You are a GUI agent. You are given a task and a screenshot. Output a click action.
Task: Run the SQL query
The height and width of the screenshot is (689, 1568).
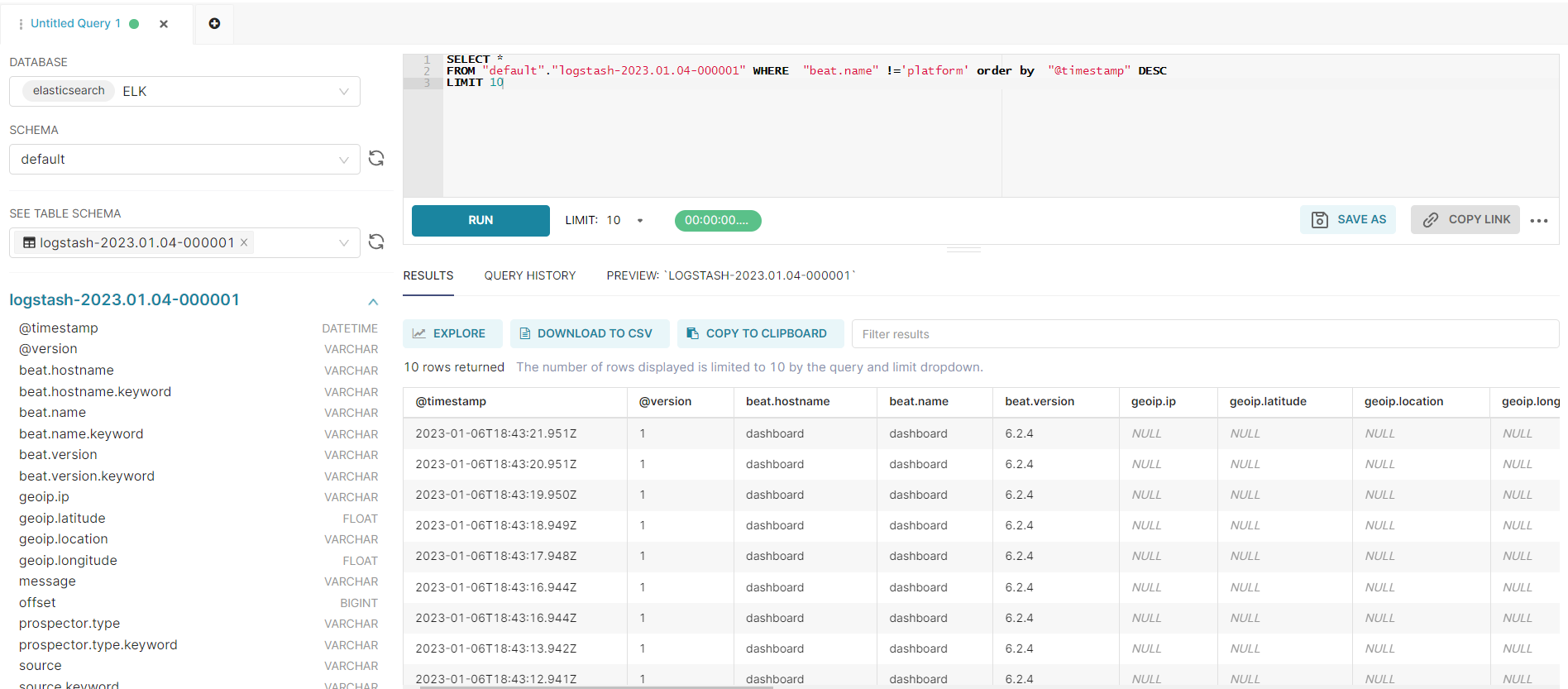(480, 220)
